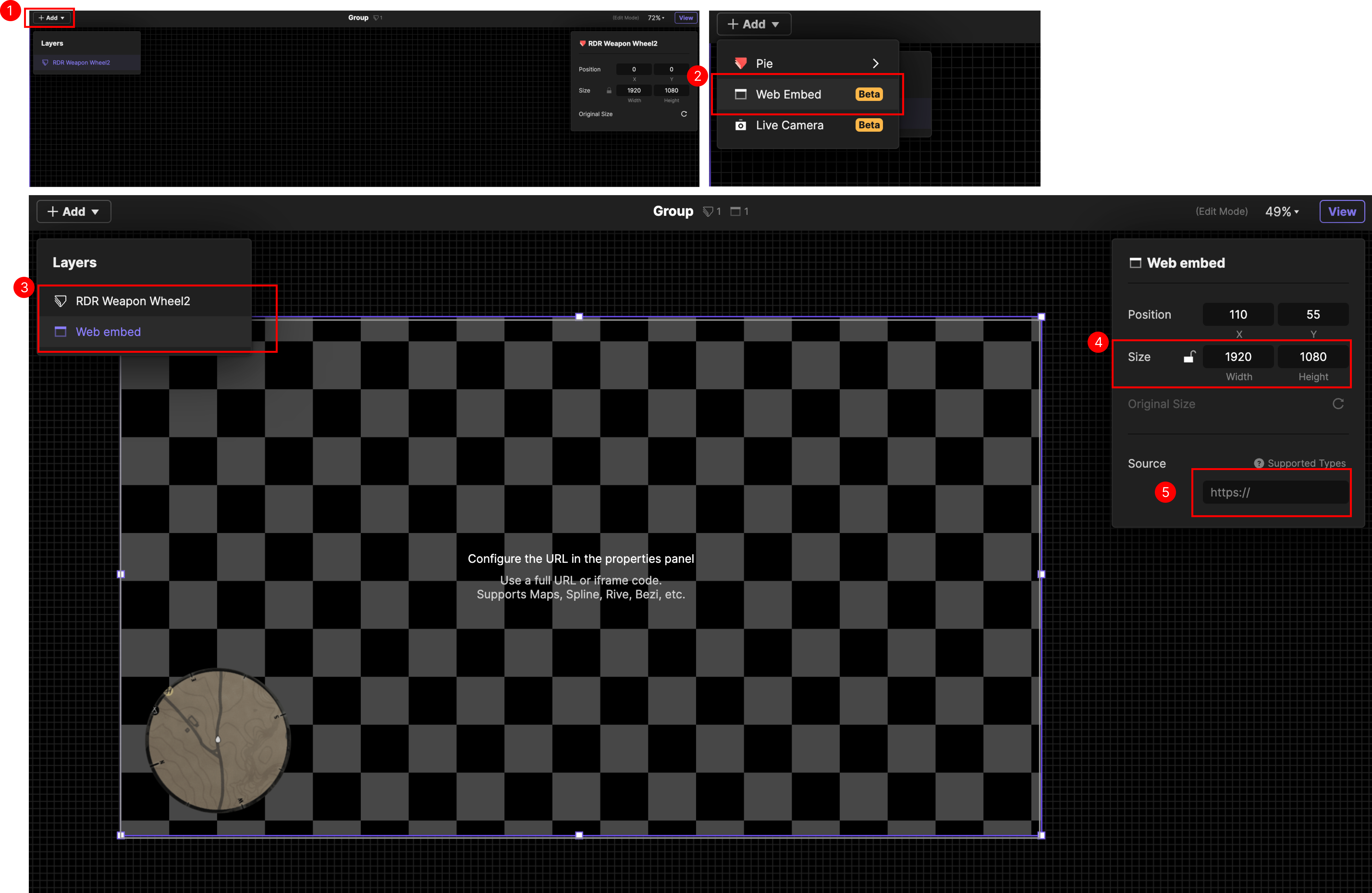The width and height of the screenshot is (1372, 893).
Task: Click the top-right corner handle of the web embed
Action: [1041, 317]
